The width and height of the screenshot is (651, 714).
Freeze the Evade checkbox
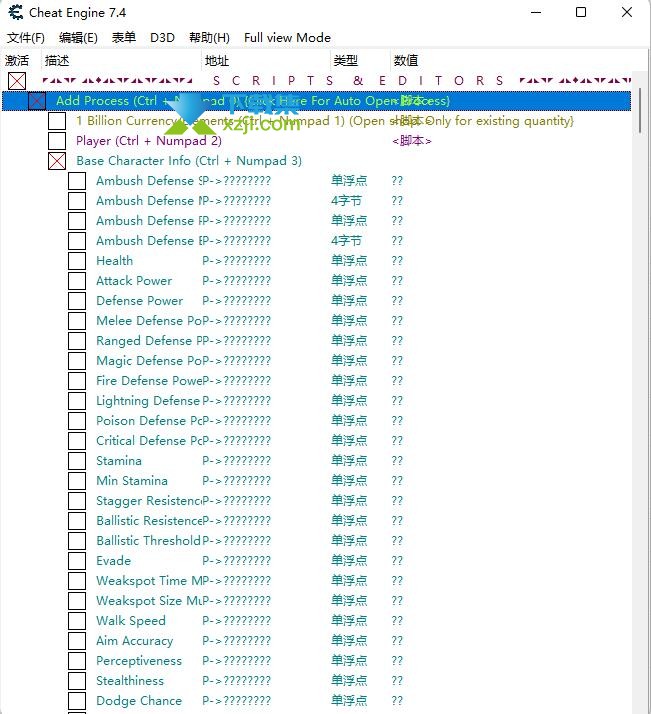[x=77, y=561]
